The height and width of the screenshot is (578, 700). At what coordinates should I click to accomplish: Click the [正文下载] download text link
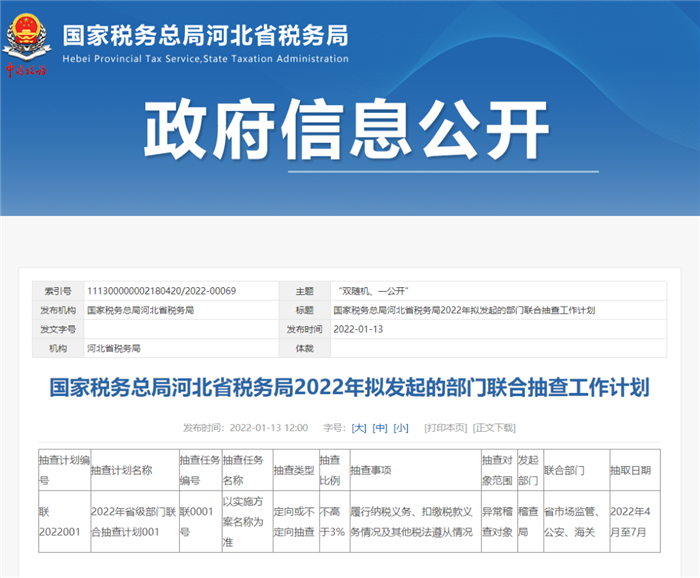(494, 428)
